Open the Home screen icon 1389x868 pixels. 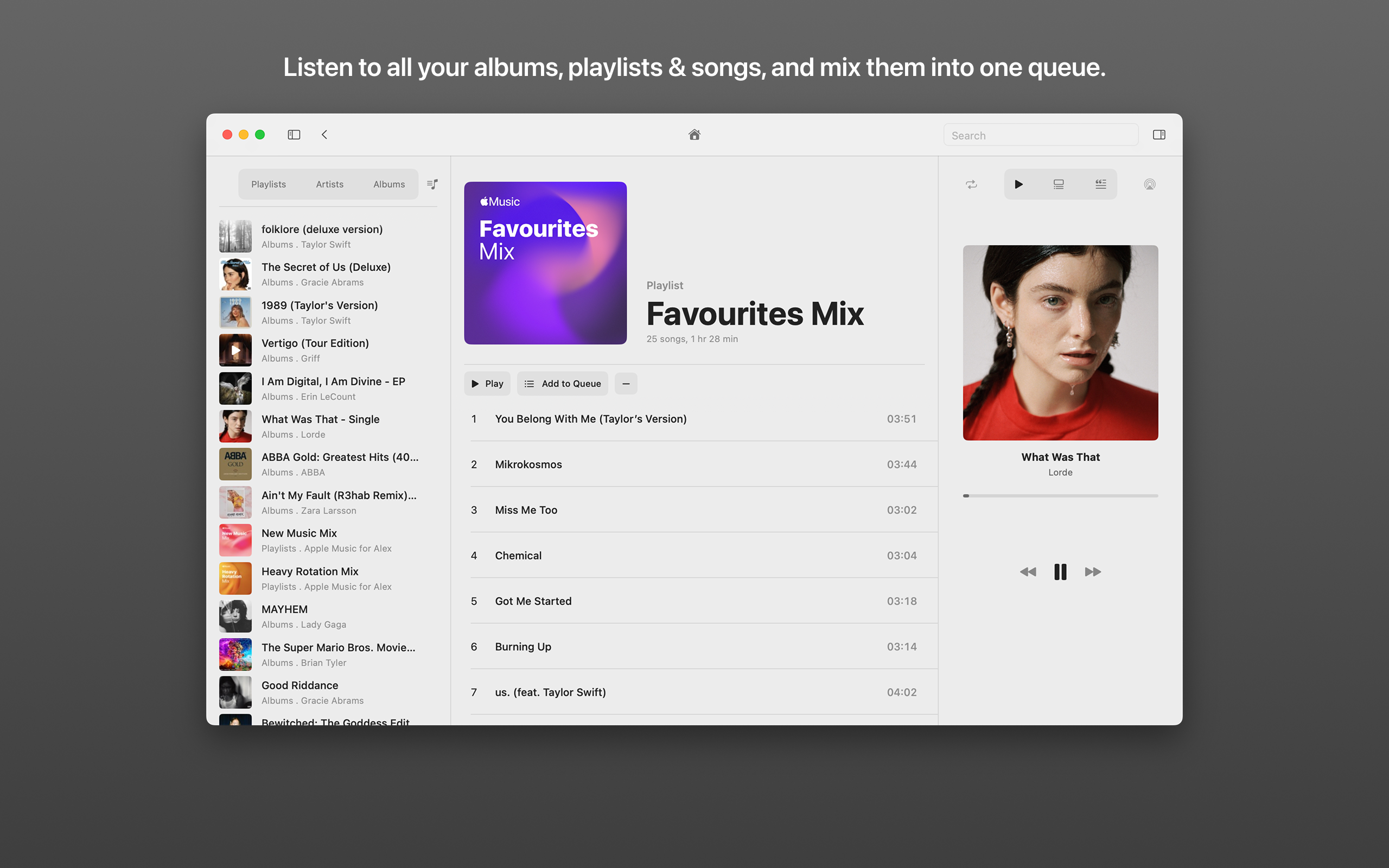tap(694, 135)
